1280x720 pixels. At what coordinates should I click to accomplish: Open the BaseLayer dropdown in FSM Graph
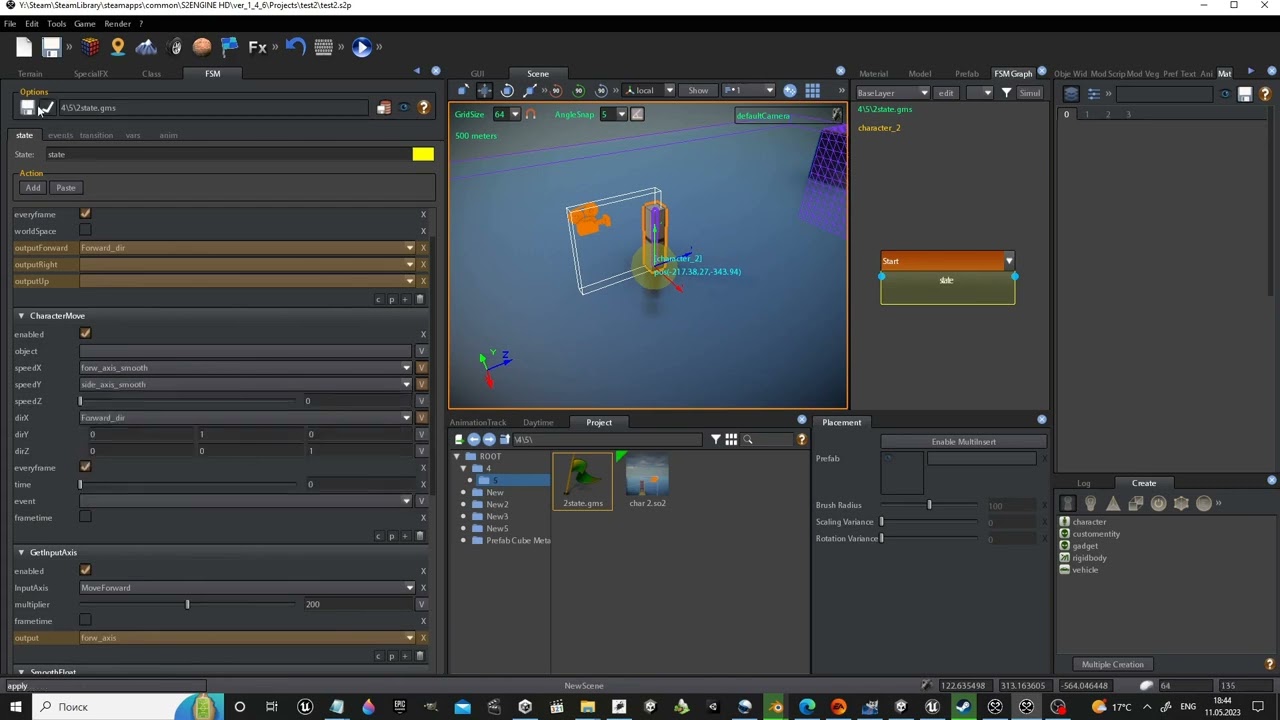892,92
